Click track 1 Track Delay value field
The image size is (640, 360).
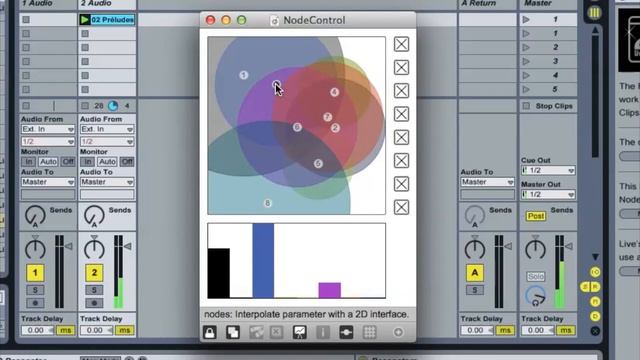(38, 330)
